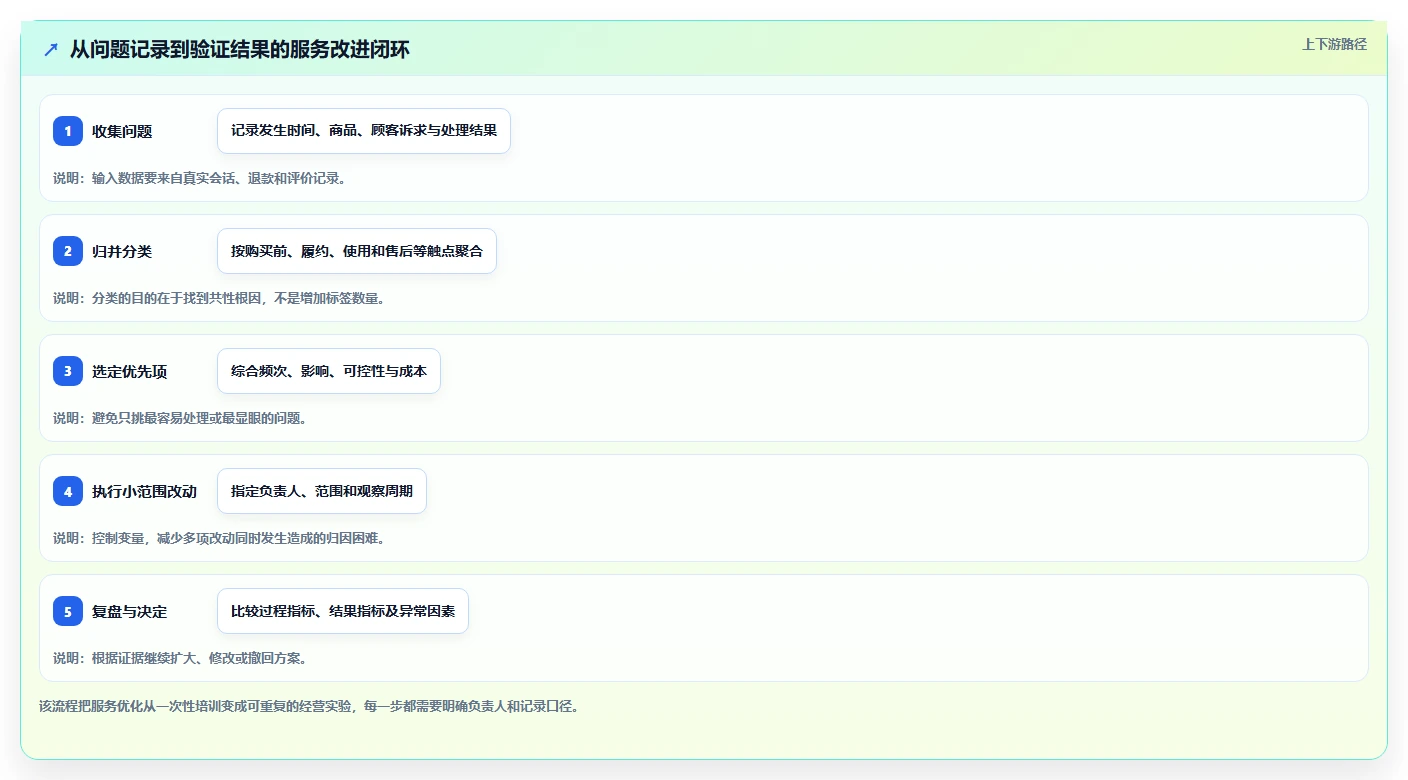Click the step 1 number badge
Image resolution: width=1408 pixels, height=780 pixels.
click(68, 131)
